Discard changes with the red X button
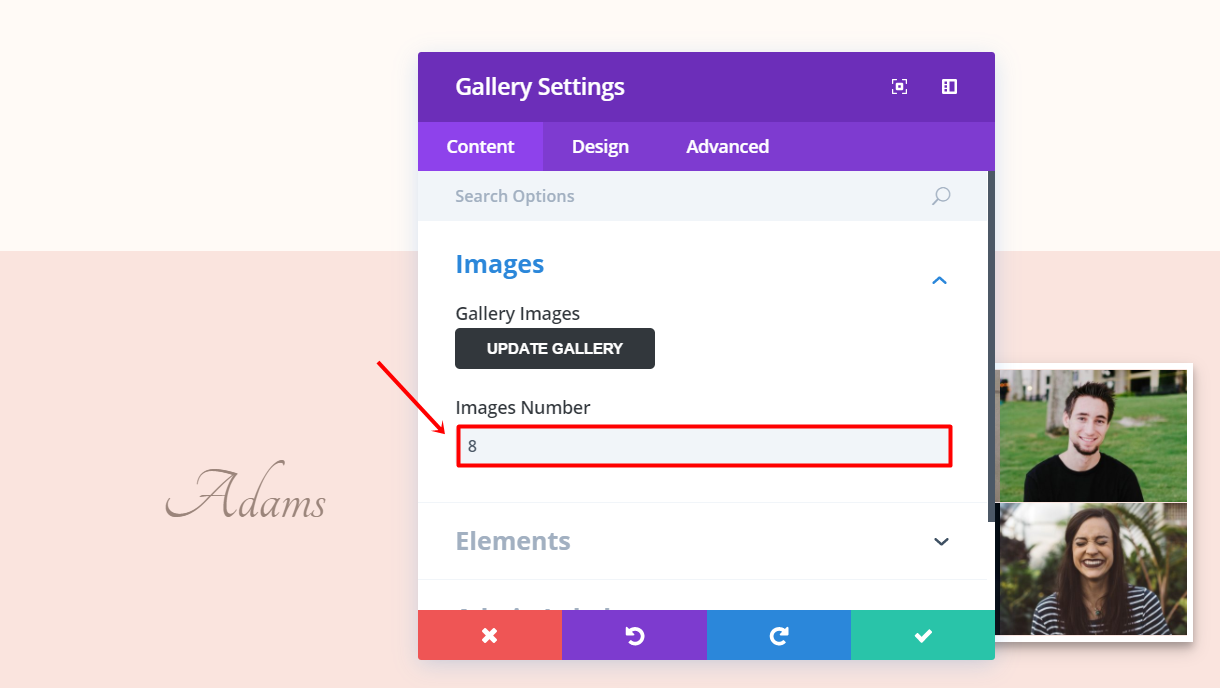 489,635
